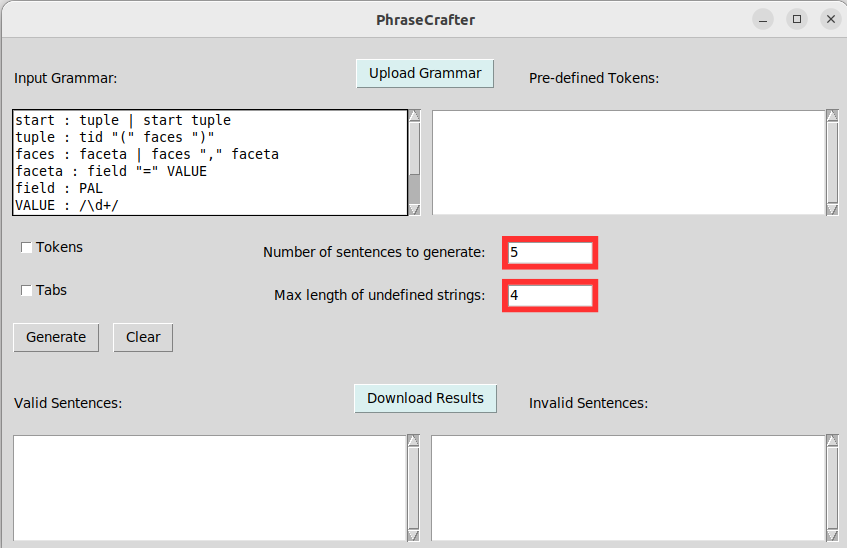Click the Invalid Sentences scrollbar up arrow
Image resolution: width=847 pixels, height=548 pixels.
(832, 441)
